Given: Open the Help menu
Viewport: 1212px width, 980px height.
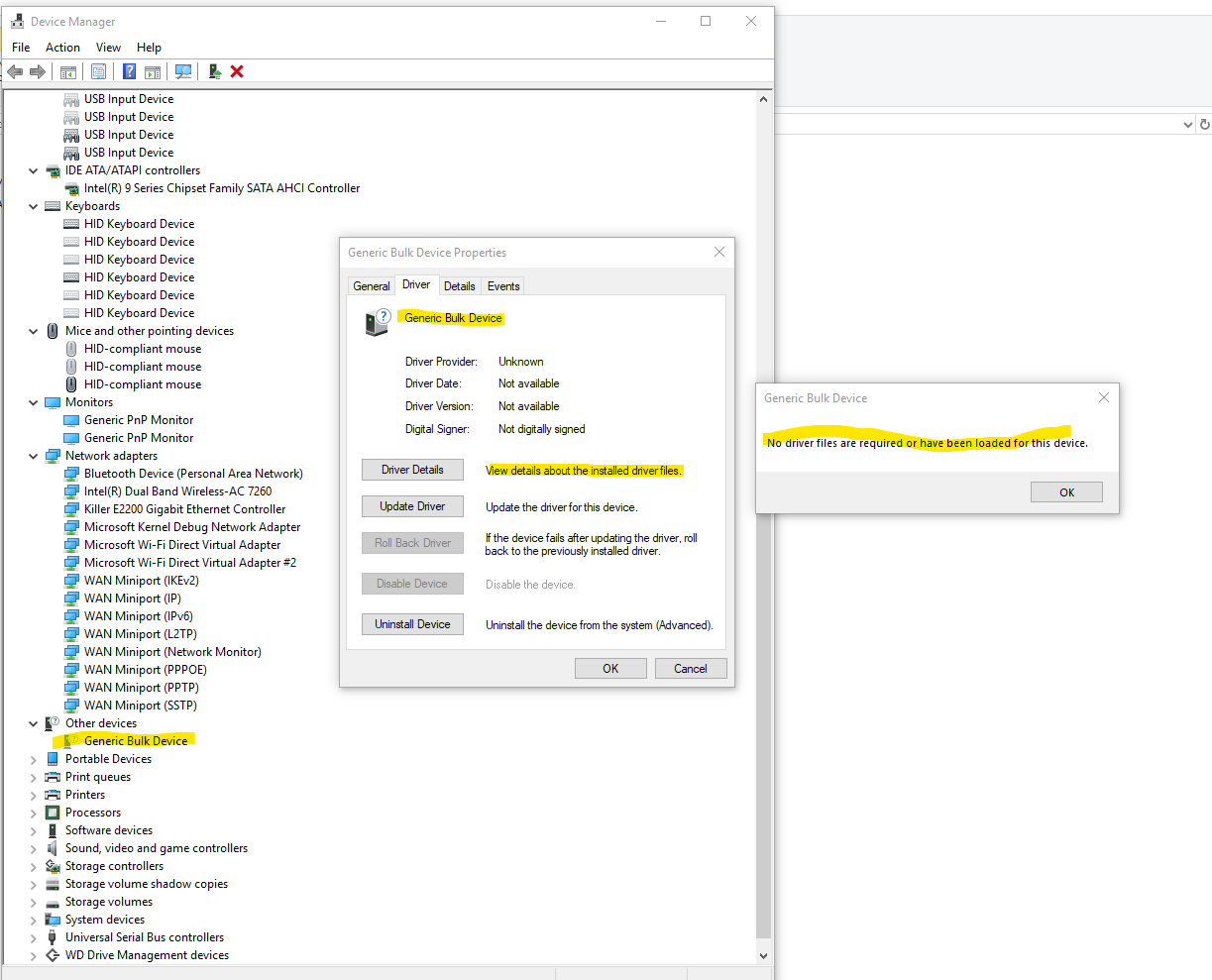Looking at the screenshot, I should [x=149, y=47].
